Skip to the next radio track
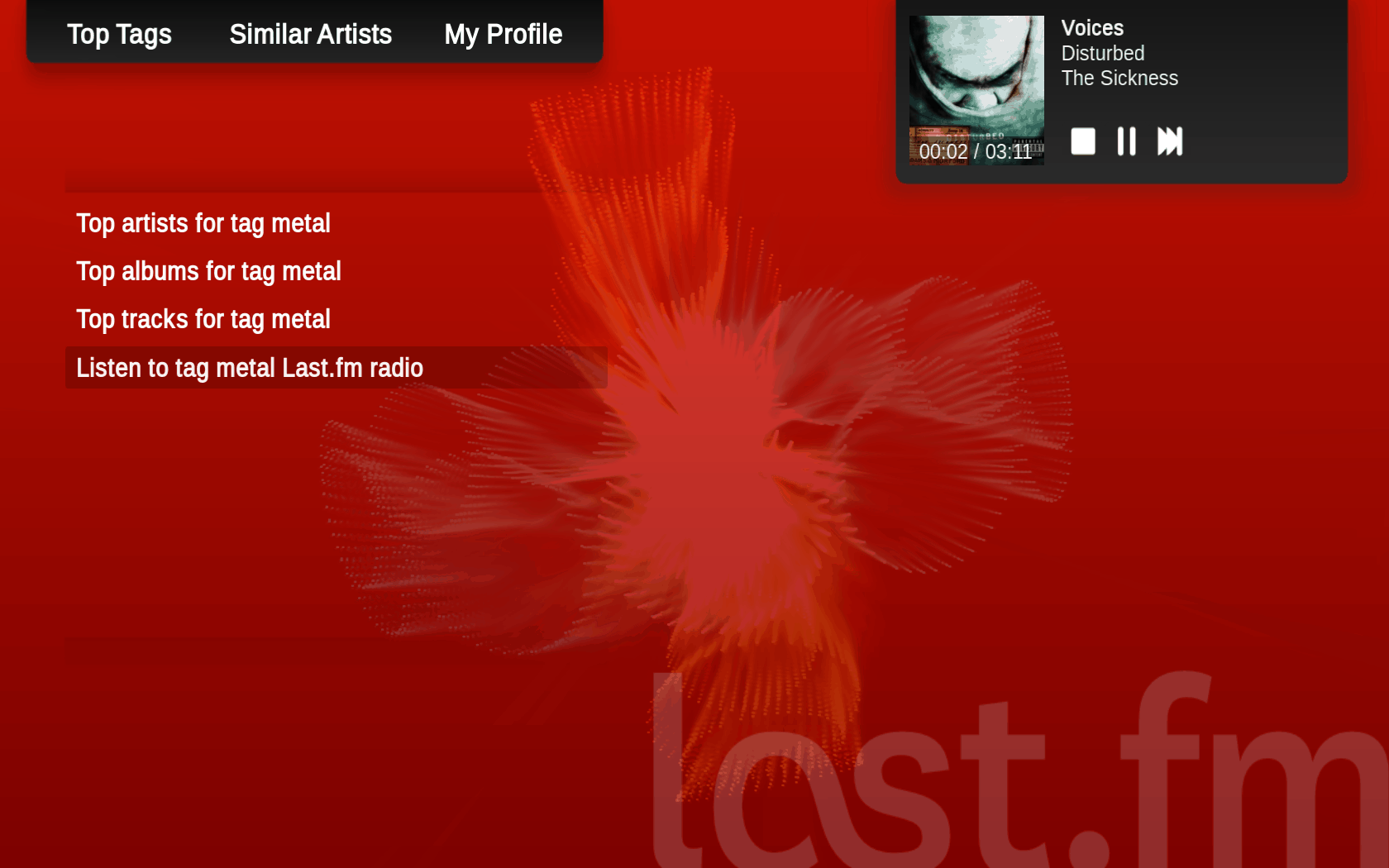The image size is (1389, 868). tap(1170, 141)
